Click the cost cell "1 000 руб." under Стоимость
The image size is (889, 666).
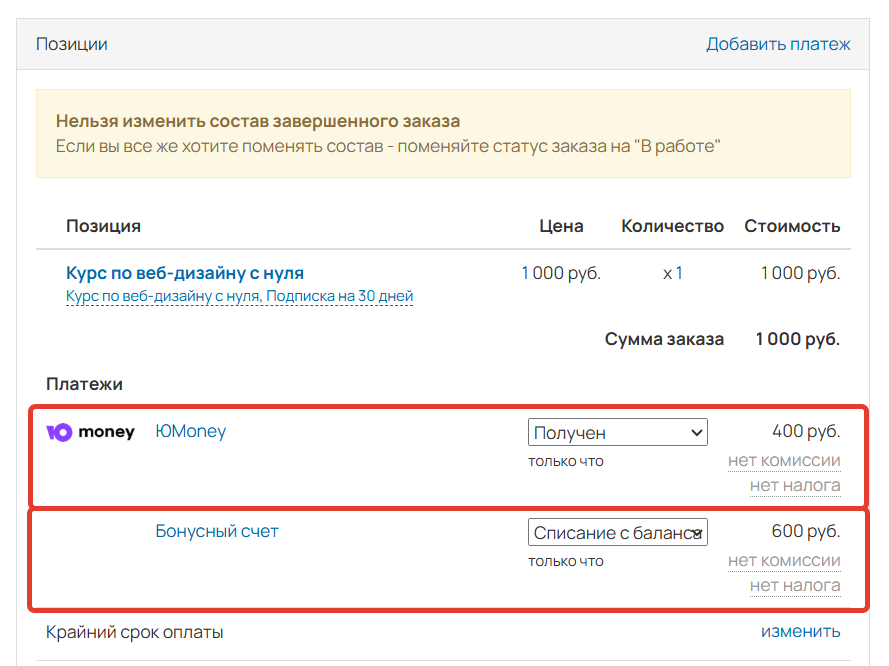pyautogui.click(x=800, y=273)
